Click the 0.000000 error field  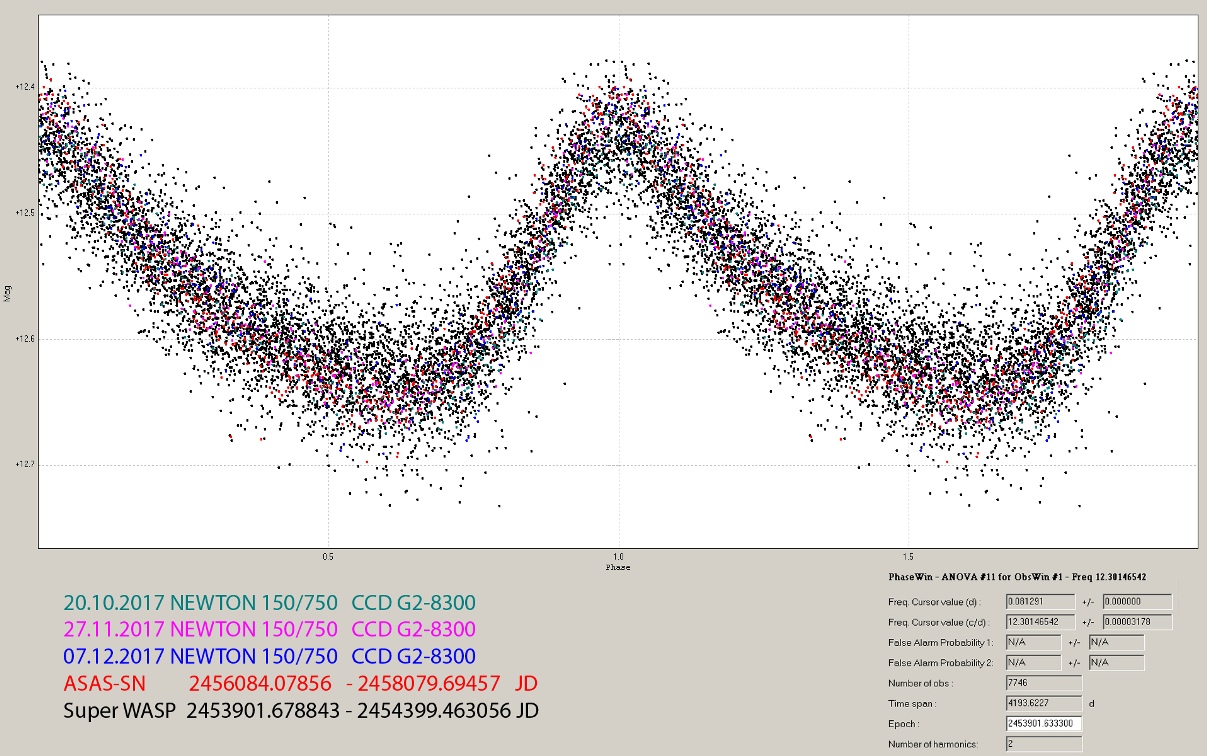[1137, 602]
